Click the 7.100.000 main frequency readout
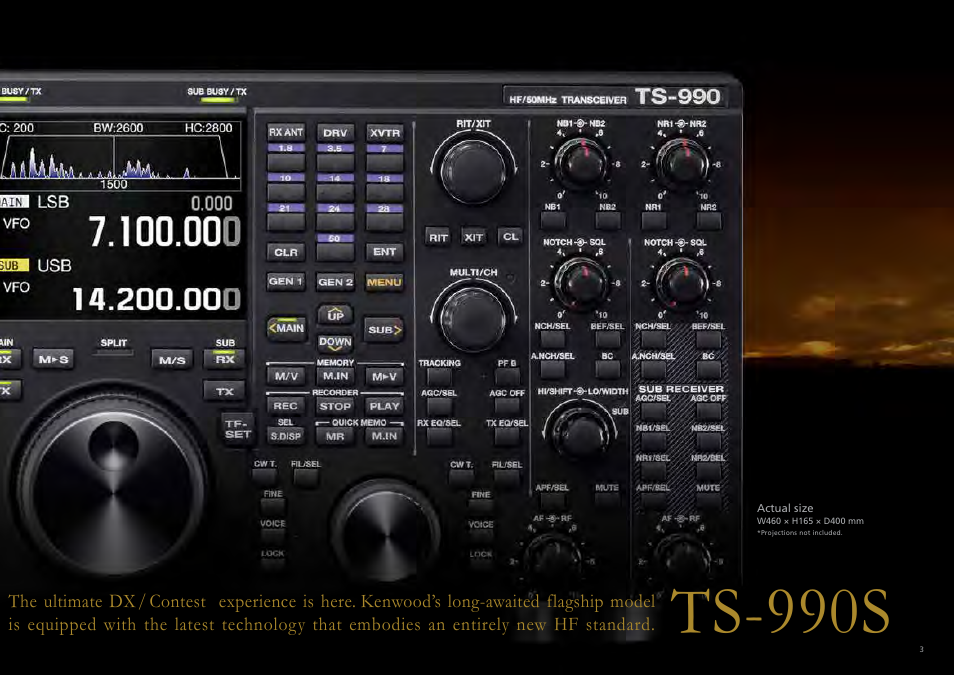 coord(164,232)
